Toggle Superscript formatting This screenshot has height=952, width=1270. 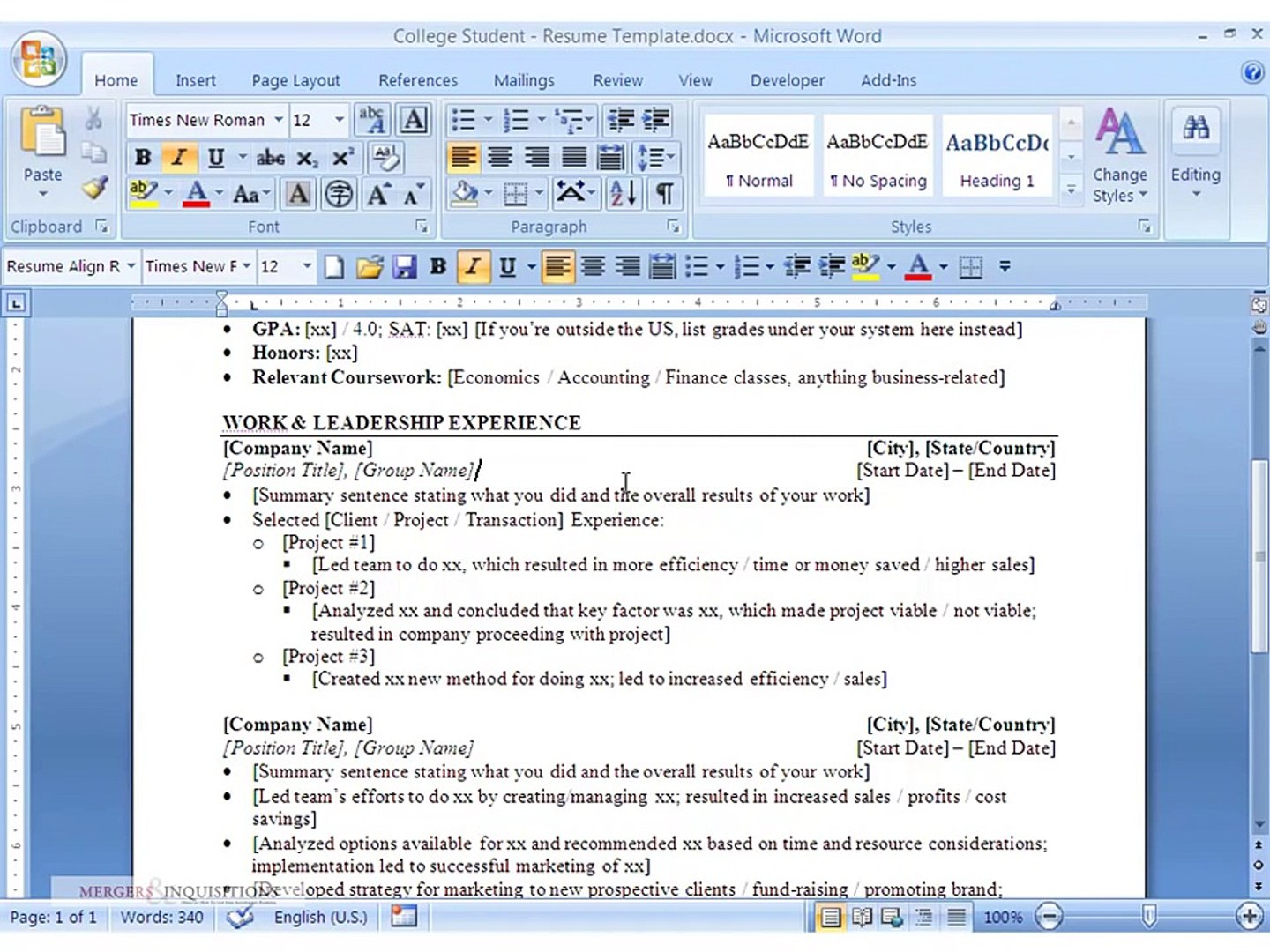(x=341, y=158)
